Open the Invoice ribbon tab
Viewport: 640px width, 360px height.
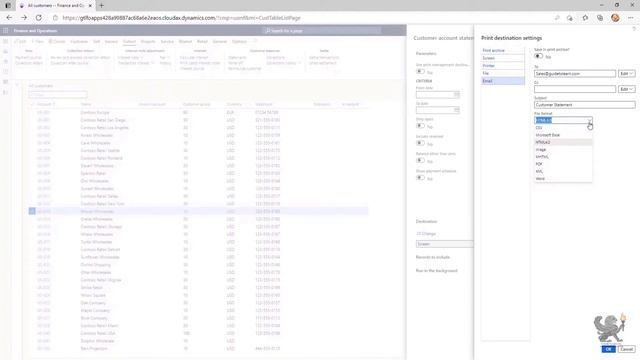111,42
